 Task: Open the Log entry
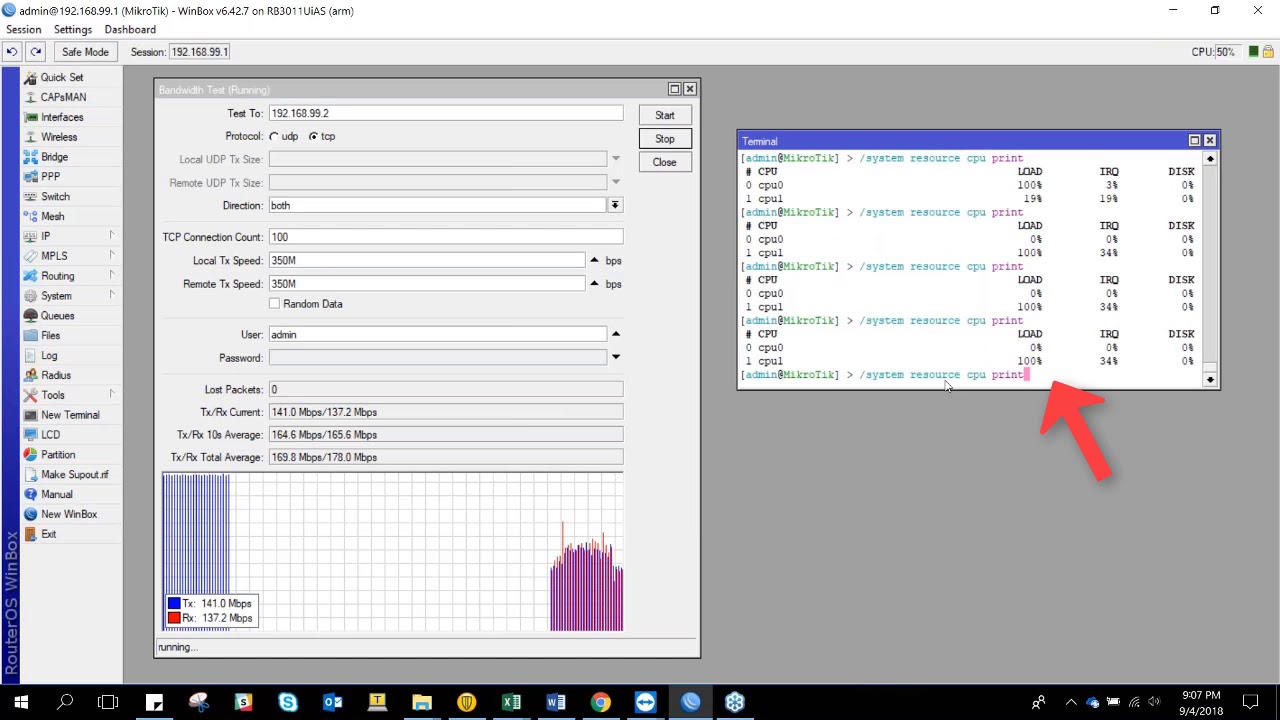click(x=49, y=355)
